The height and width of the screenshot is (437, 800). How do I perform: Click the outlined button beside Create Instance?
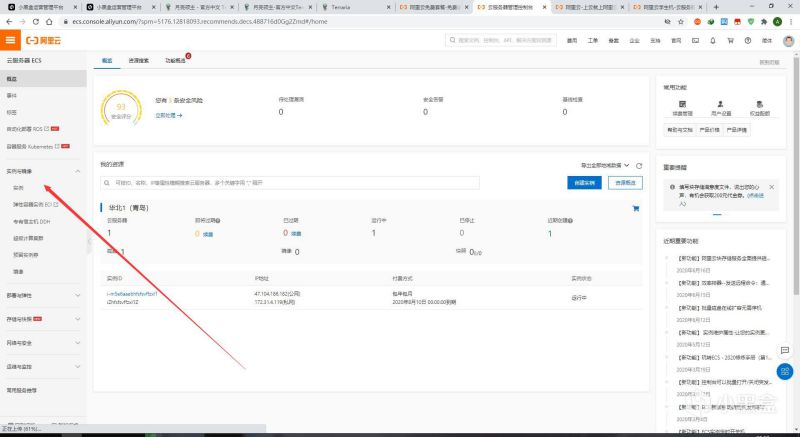click(x=625, y=183)
